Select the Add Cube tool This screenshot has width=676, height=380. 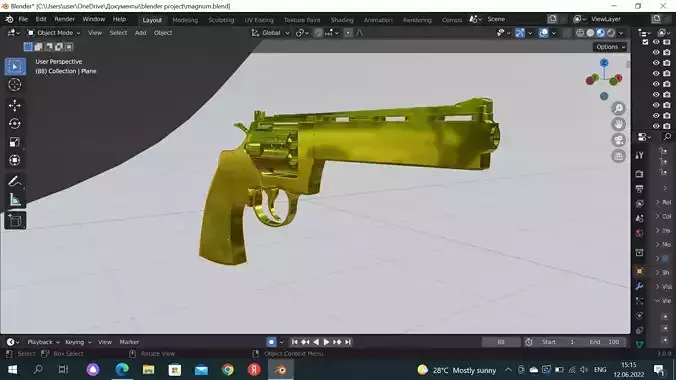(15, 220)
